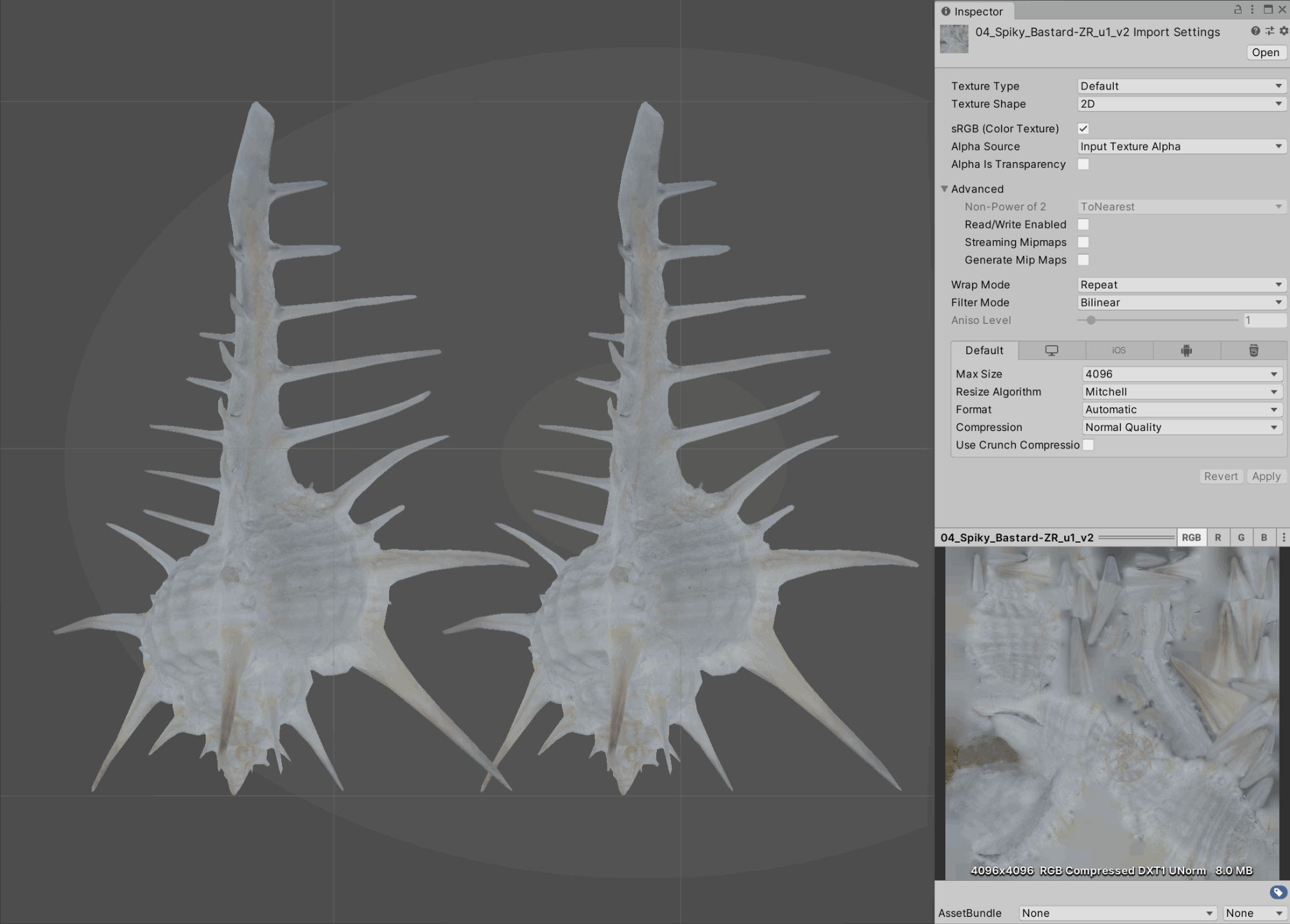Select the WebGL platform tab

point(1253,350)
